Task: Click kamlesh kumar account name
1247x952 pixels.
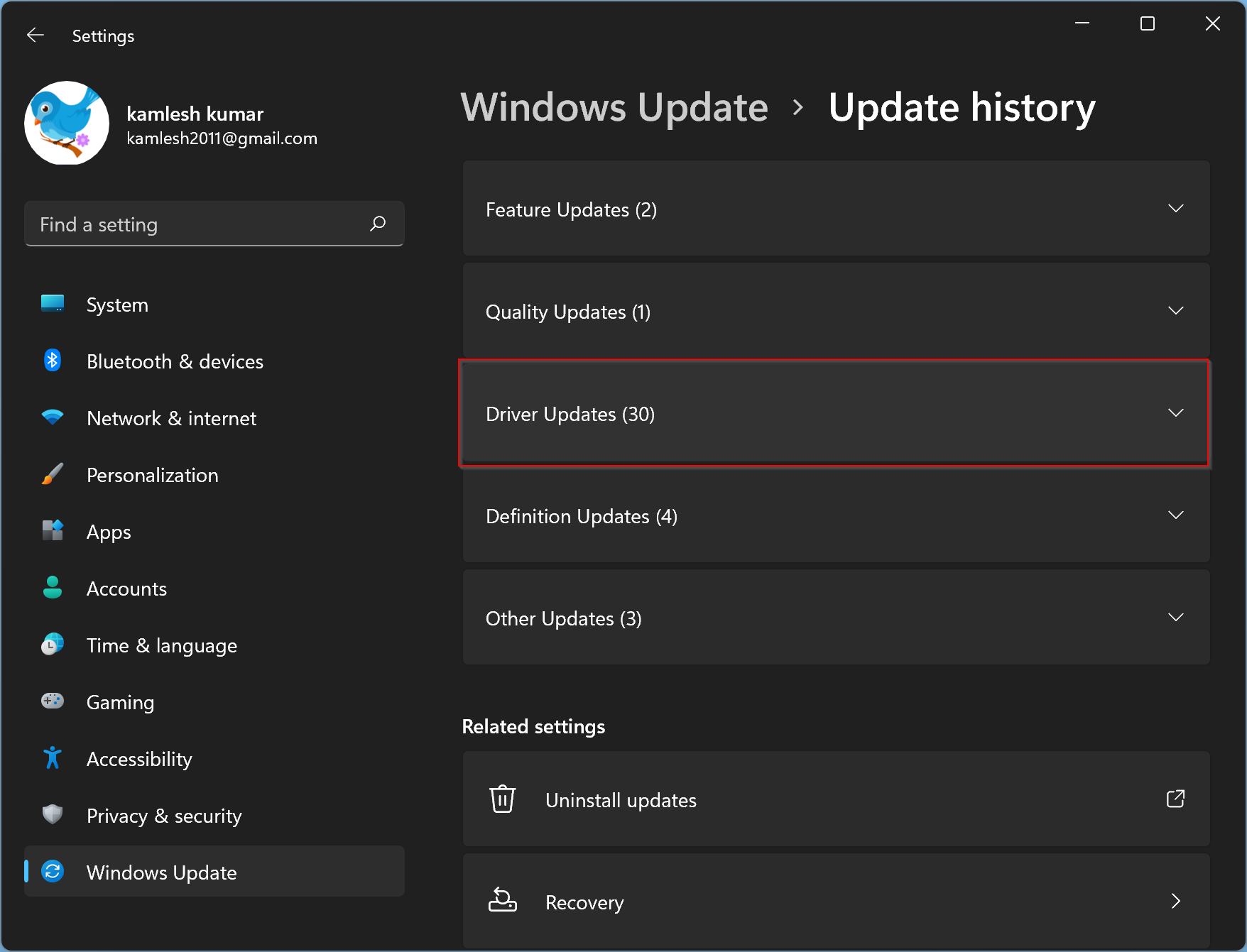Action: pyautogui.click(x=195, y=114)
